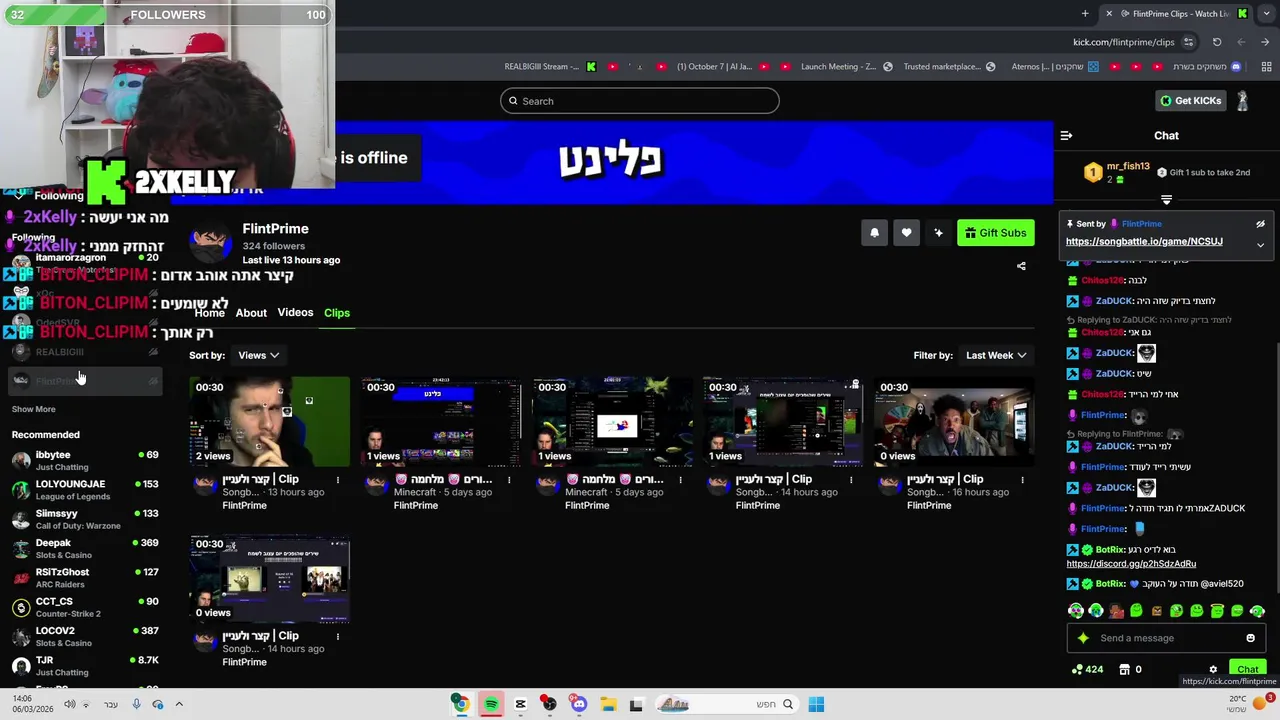1280x720 pixels.
Task: Click the Get KICKs button
Action: [1190, 100]
